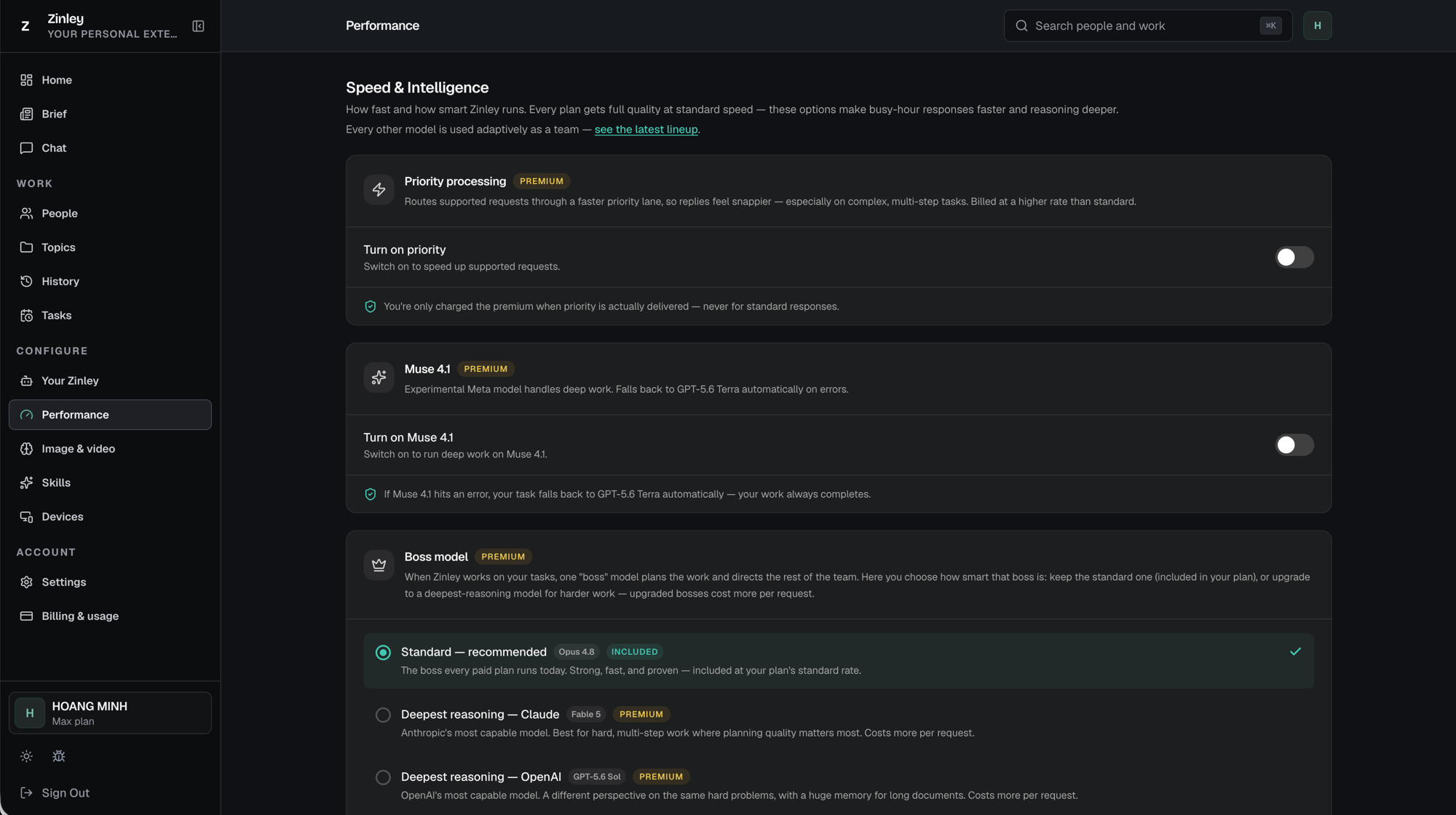Open the Home page
Image resolution: width=1456 pixels, height=815 pixels.
pos(110,80)
